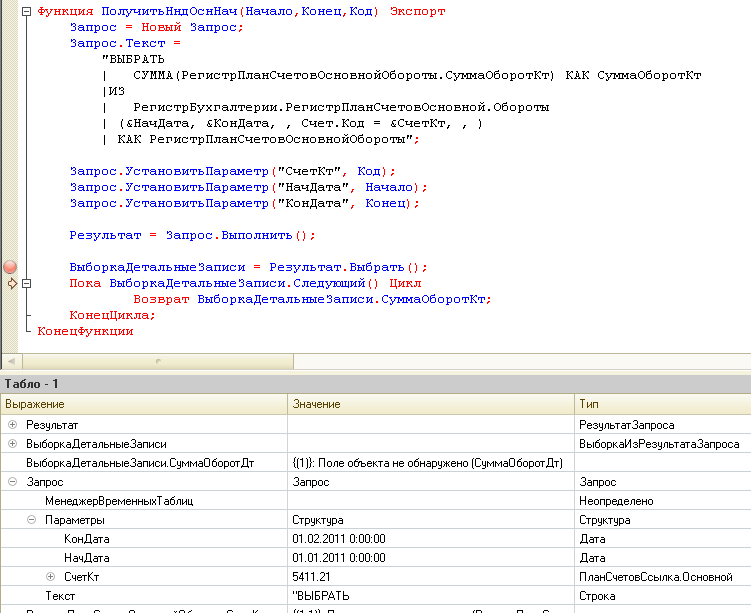
Task: Click the СУММА(...) КАК СуммаОборотКт query line
Action: tap(417, 75)
